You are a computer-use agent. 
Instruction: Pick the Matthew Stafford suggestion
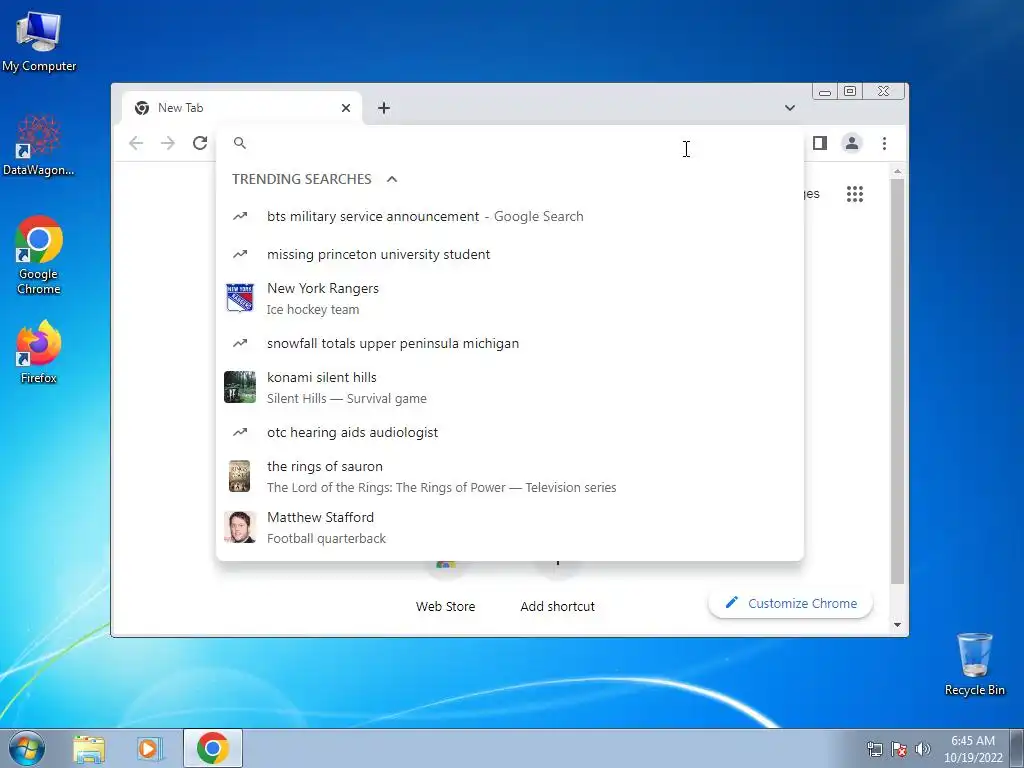pos(509,527)
